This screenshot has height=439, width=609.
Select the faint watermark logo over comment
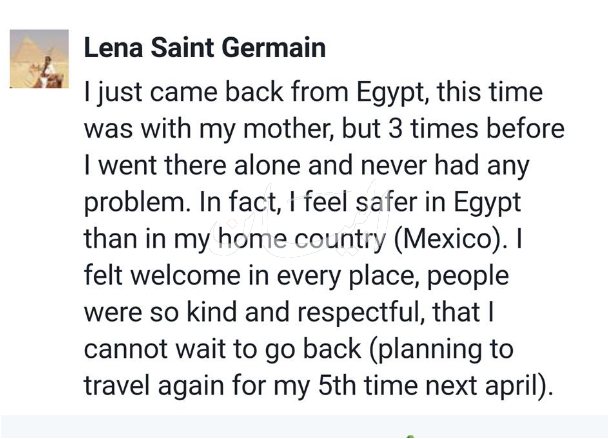click(x=295, y=221)
